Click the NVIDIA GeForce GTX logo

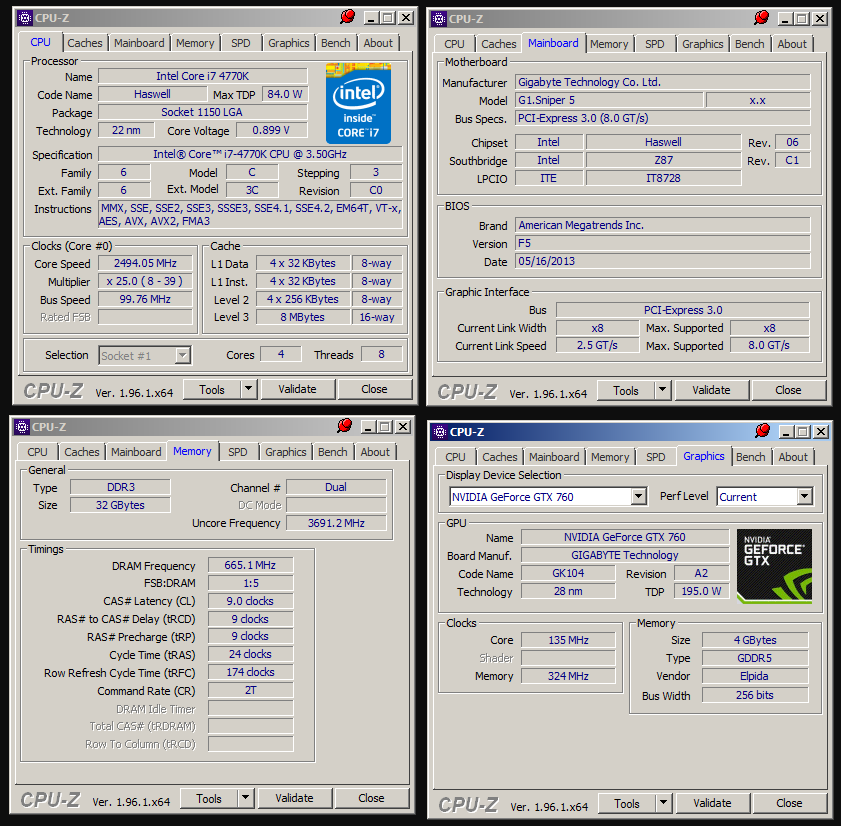(774, 566)
